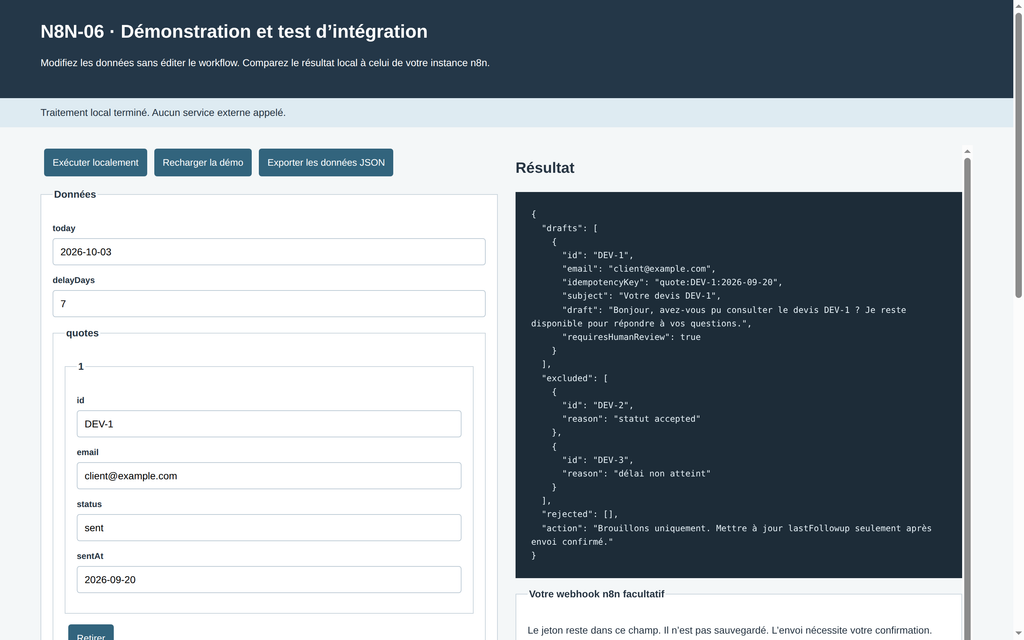Click the result panel vertical scrollbar thumb

[x=967, y=398]
